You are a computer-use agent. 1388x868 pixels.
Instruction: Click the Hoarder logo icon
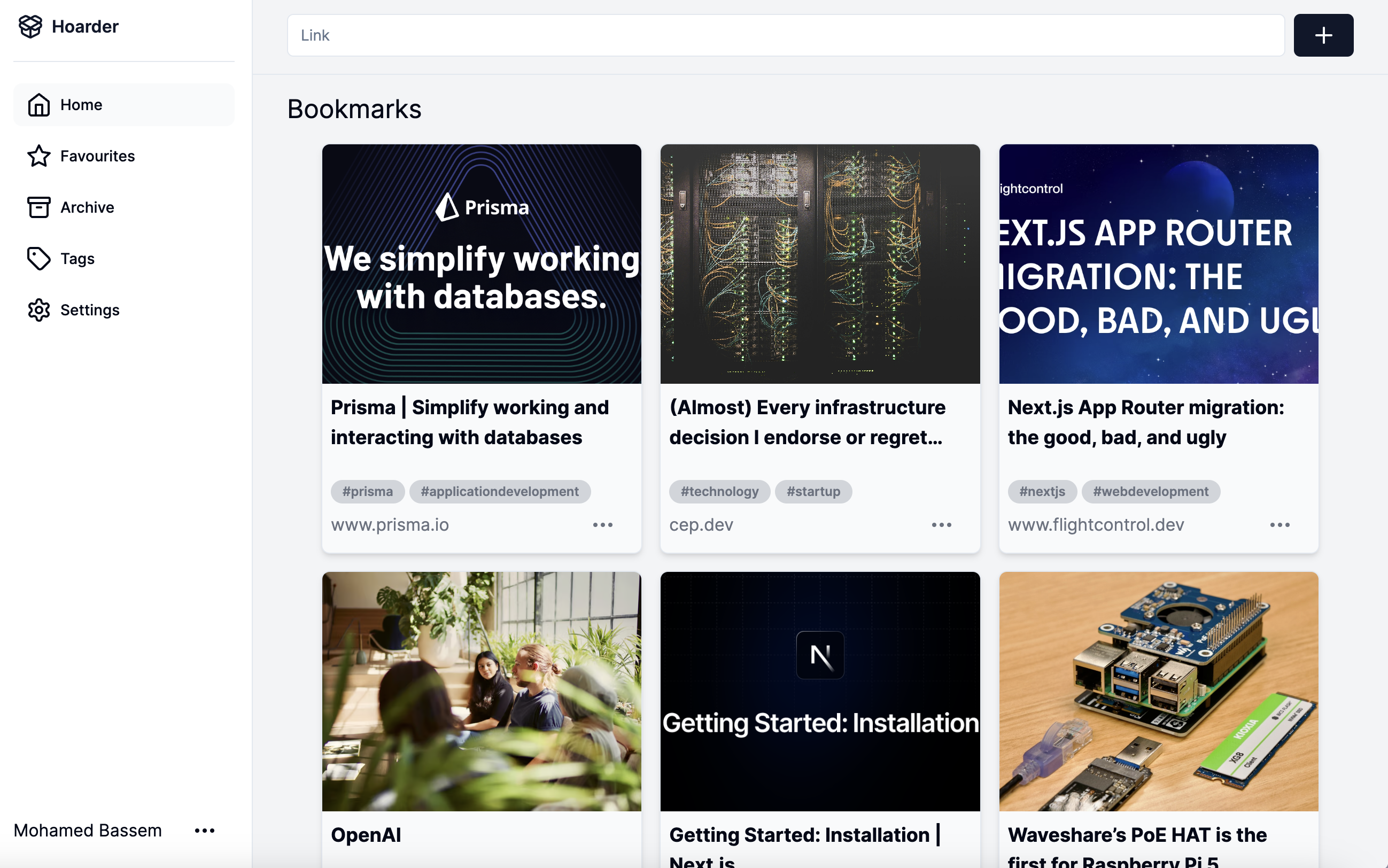30,26
